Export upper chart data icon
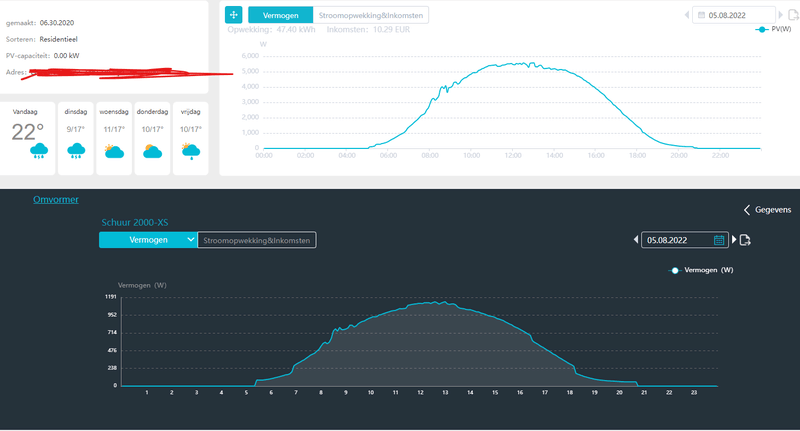 click(x=793, y=15)
